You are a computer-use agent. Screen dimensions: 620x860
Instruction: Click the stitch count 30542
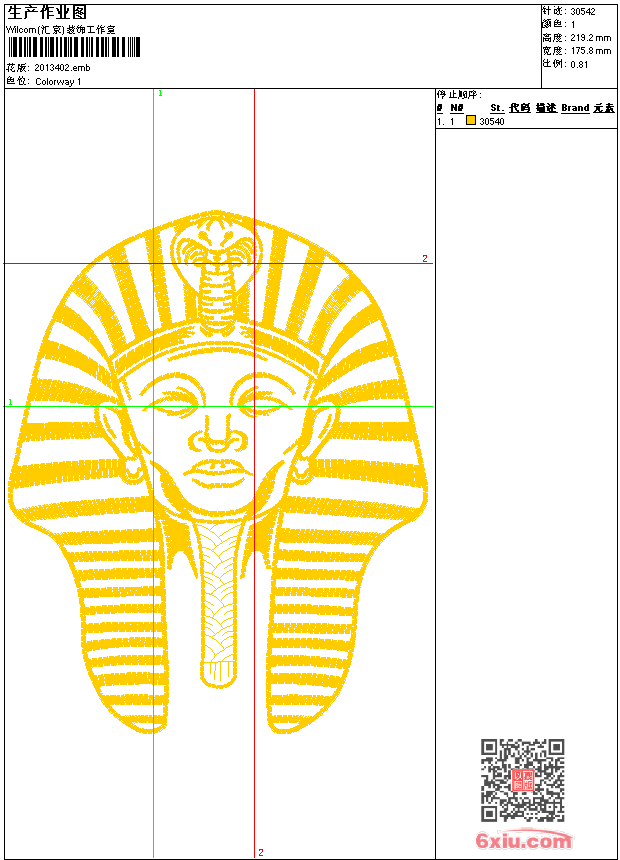coord(583,12)
